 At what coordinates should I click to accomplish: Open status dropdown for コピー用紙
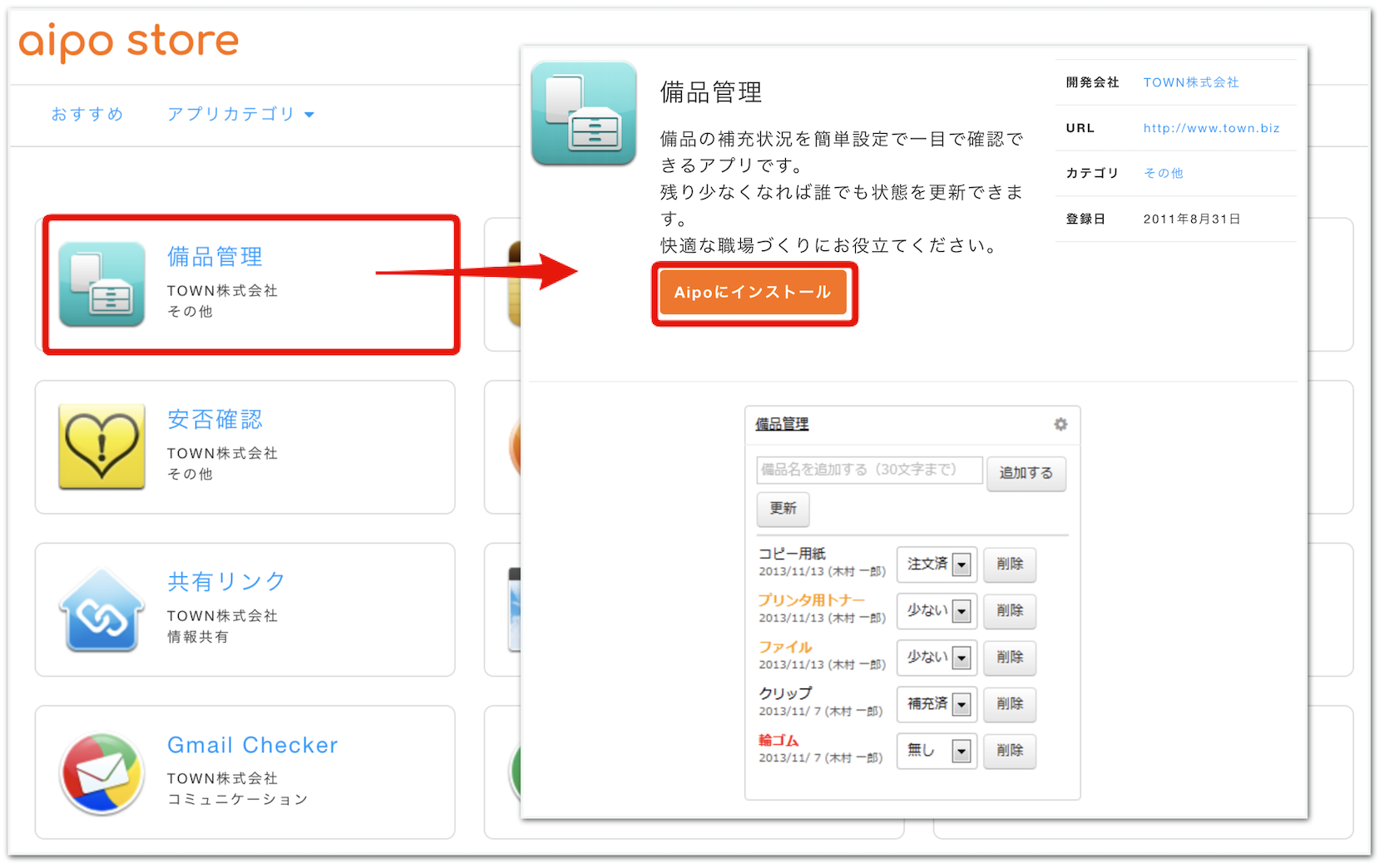pyautogui.click(x=937, y=565)
